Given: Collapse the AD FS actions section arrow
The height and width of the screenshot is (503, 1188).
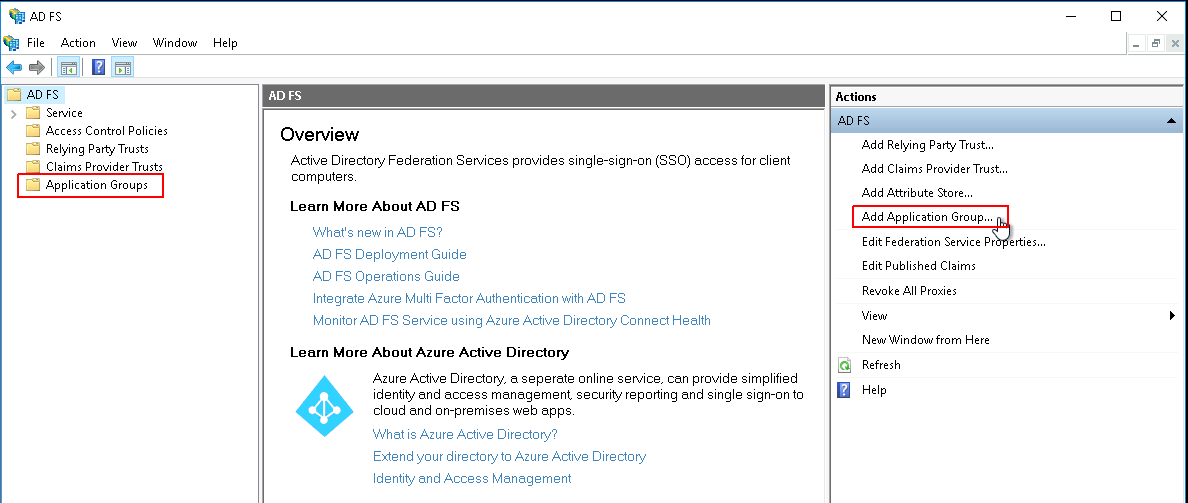Looking at the screenshot, I should coord(1171,120).
